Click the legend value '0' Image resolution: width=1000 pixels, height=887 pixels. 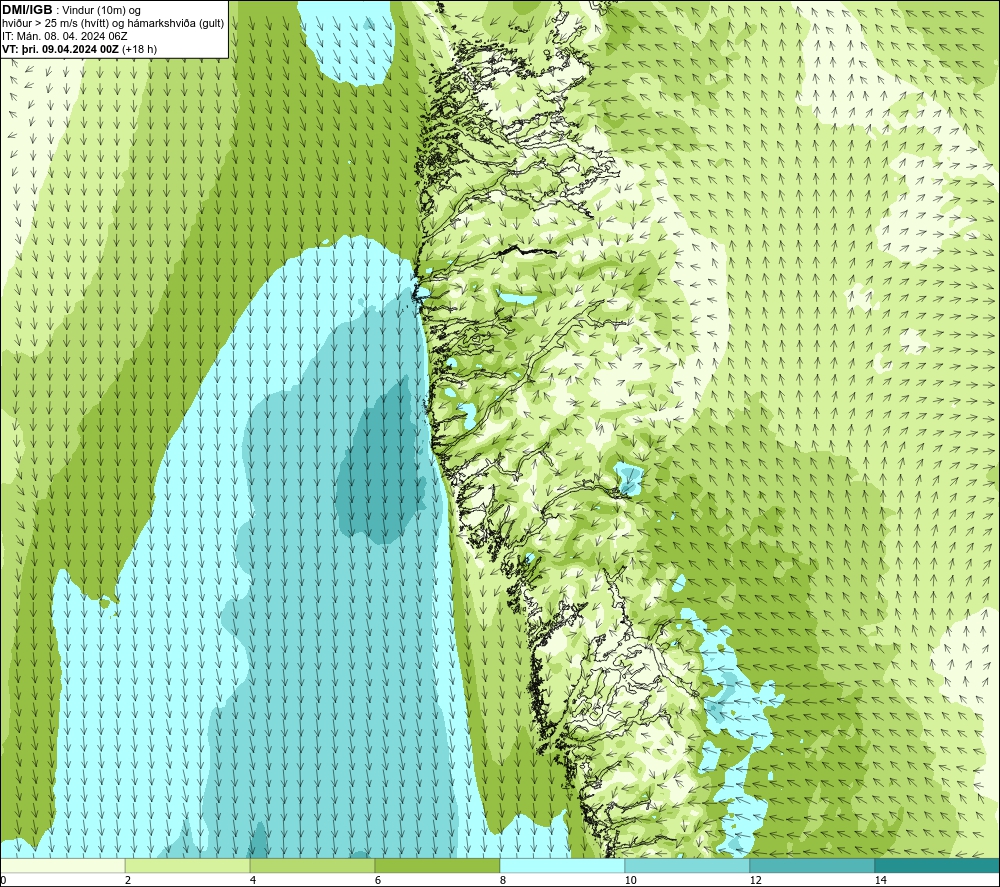pyautogui.click(x=3, y=880)
